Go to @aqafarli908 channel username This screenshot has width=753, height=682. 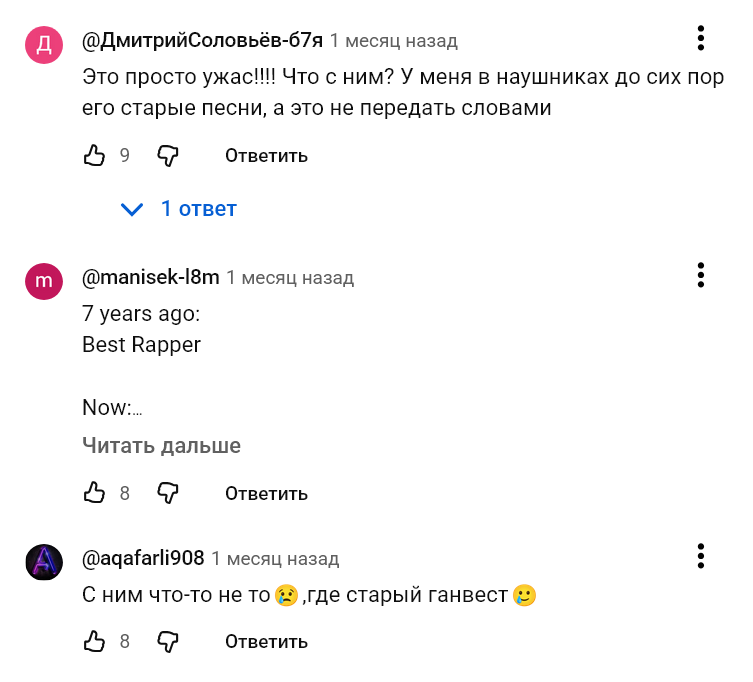click(143, 558)
